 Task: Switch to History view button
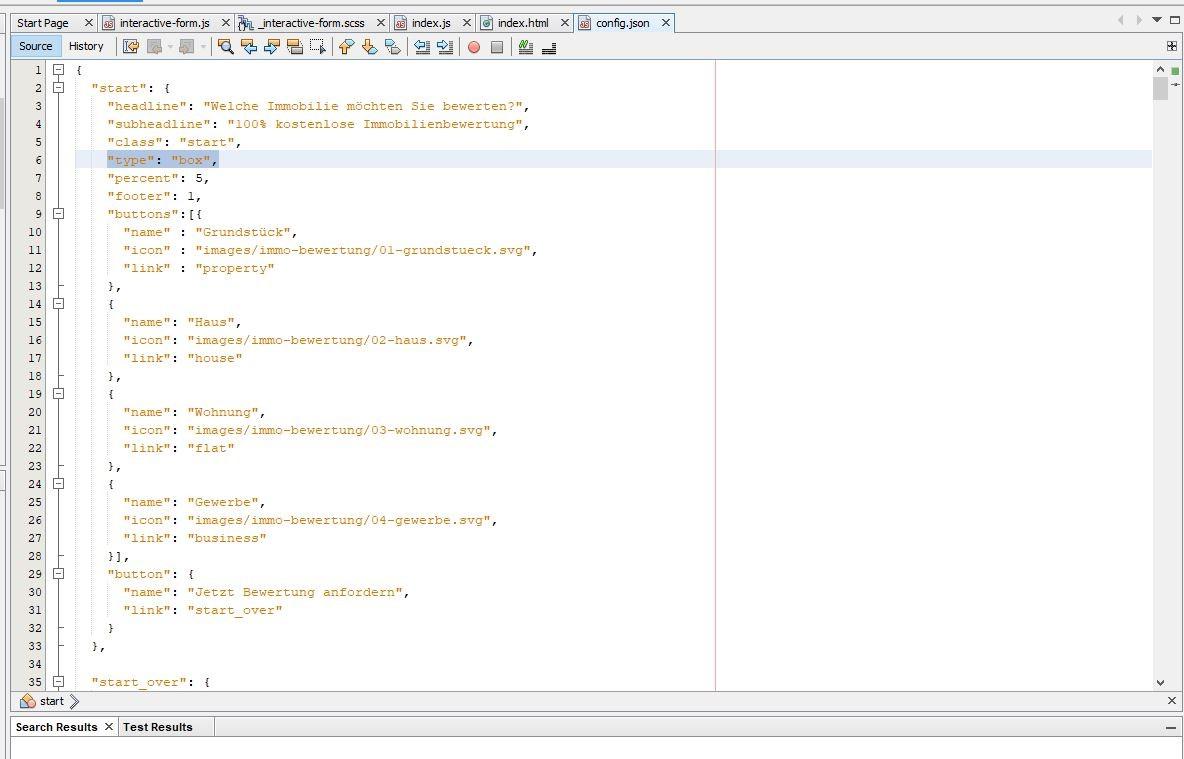click(86, 46)
